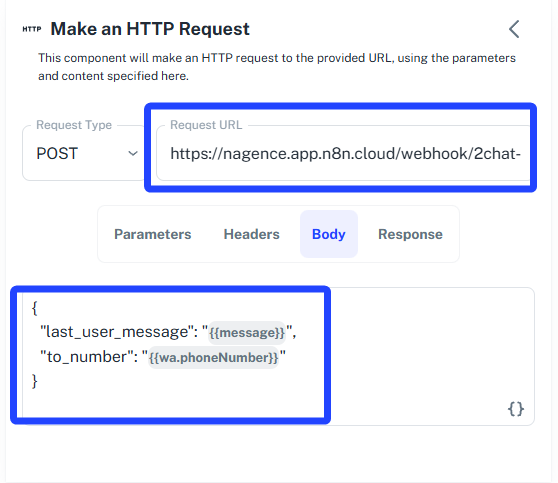Place cursor on the "last_user_message" key
This screenshot has width=558, height=483.
point(116,332)
